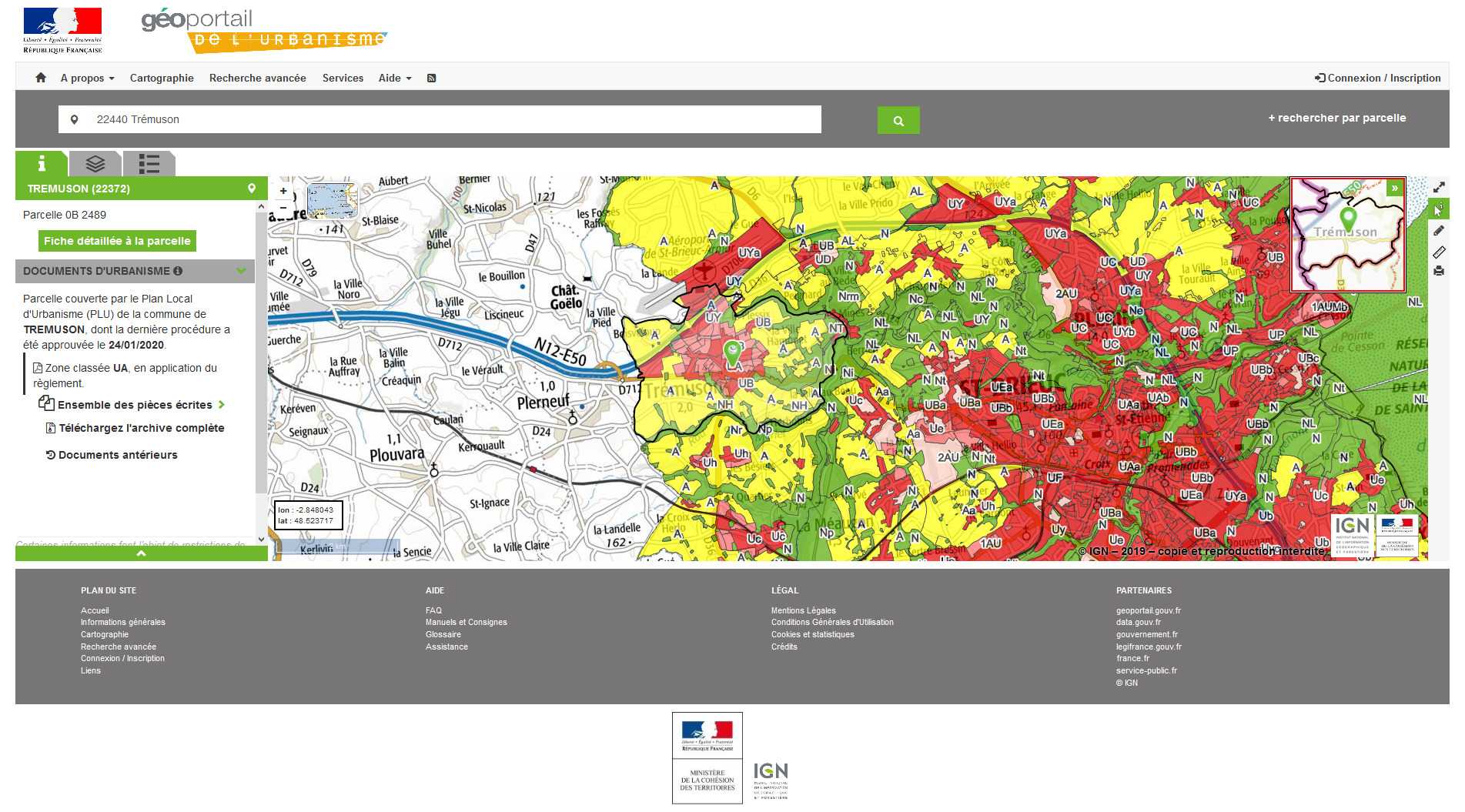Click rechercher par parcelle
The height and width of the screenshot is (812, 1465).
(1337, 118)
